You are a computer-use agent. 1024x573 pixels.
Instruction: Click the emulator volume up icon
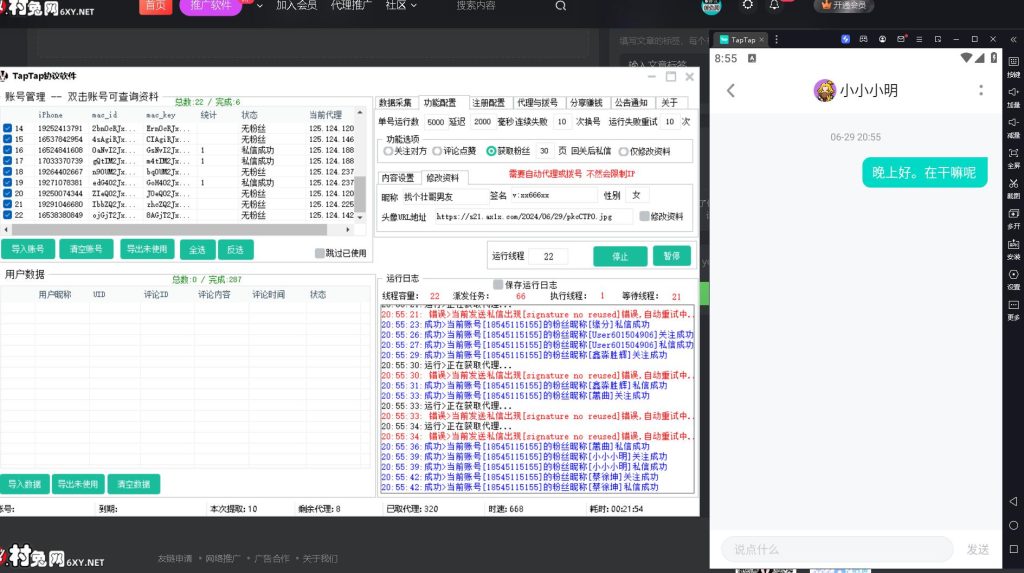pos(1013,94)
